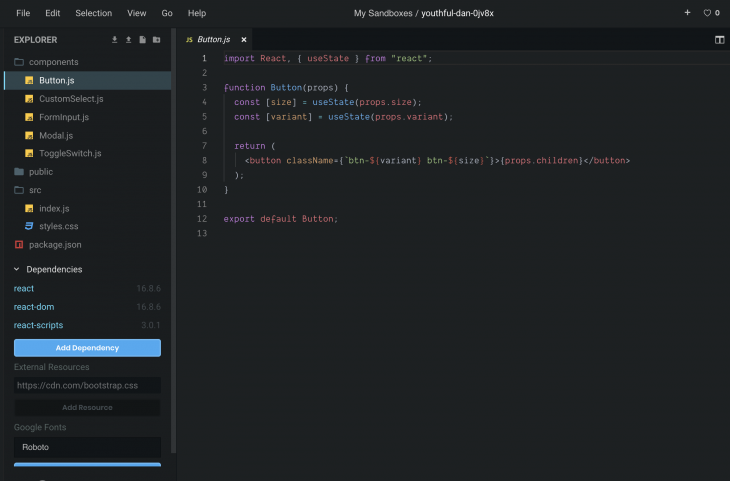This screenshot has height=481, width=730.
Task: Click the JS file icon beside Modal.js
Action: tap(29, 135)
